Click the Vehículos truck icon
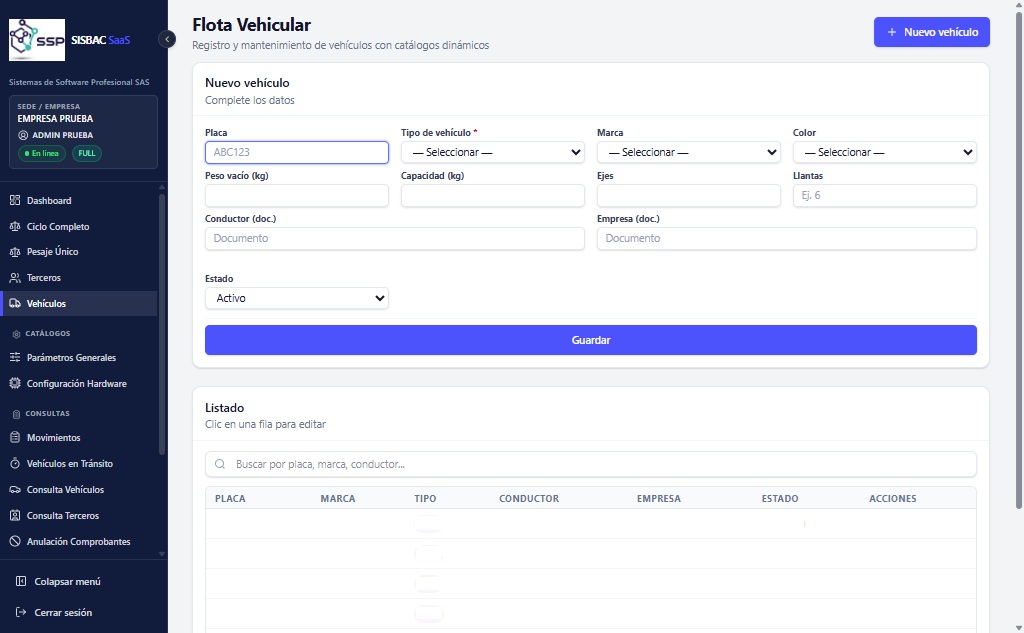 (15, 304)
